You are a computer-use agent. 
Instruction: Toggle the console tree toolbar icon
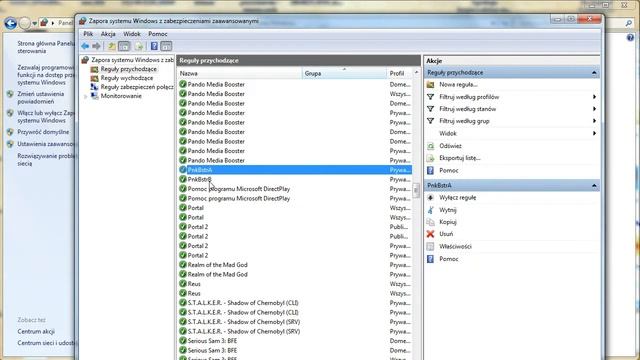coord(124,46)
